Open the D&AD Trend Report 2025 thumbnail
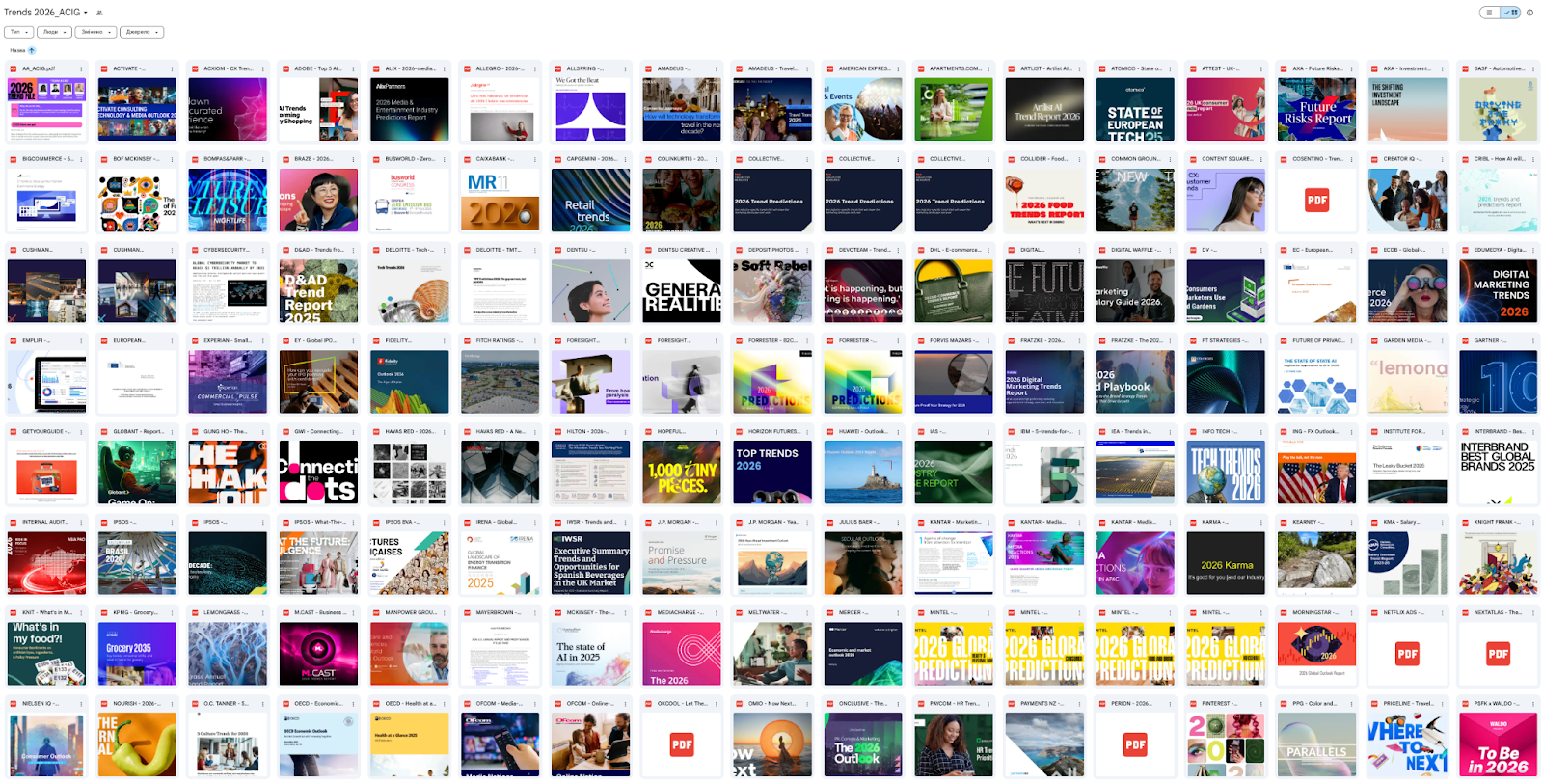1543x784 pixels. click(318, 290)
